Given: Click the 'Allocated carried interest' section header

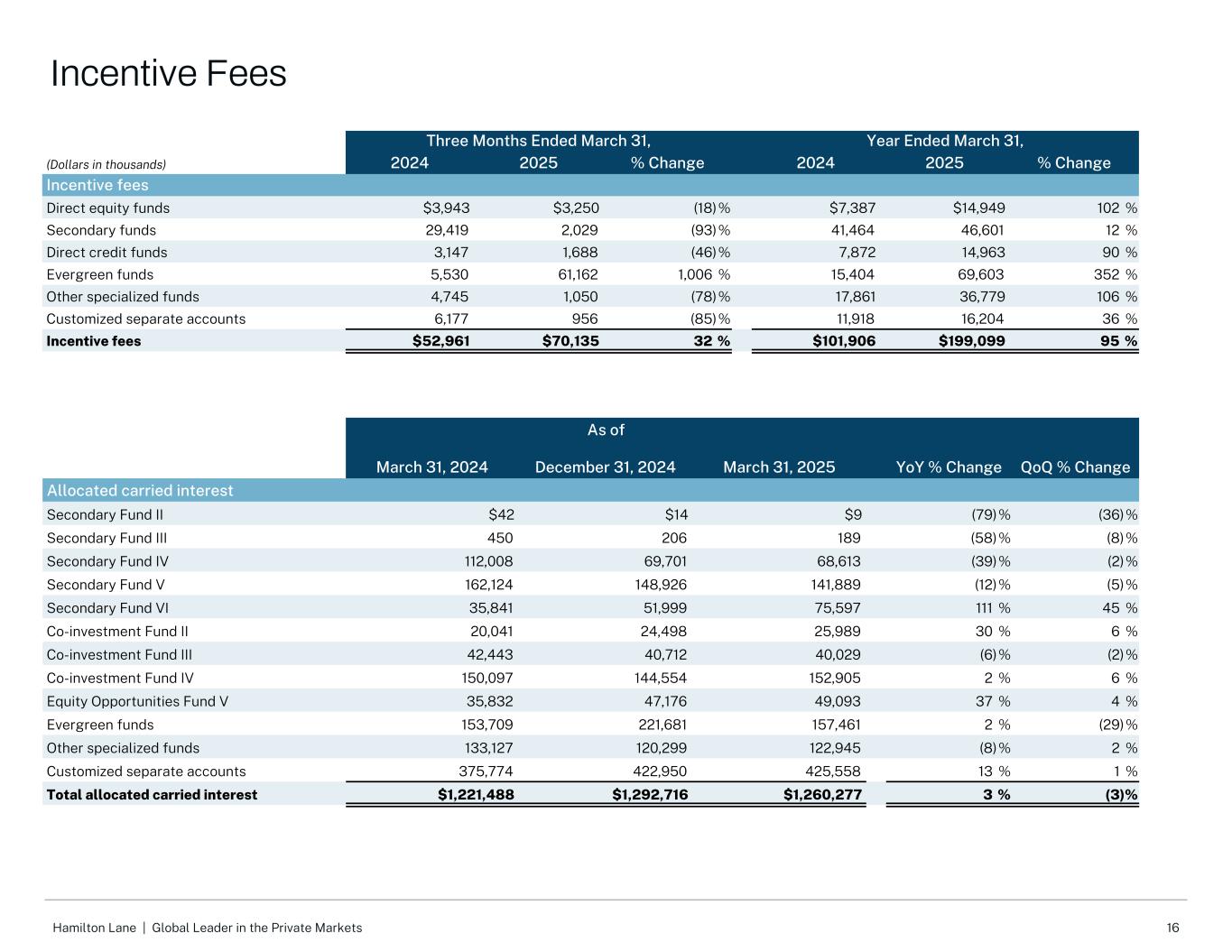Looking at the screenshot, I should pos(140,491).
